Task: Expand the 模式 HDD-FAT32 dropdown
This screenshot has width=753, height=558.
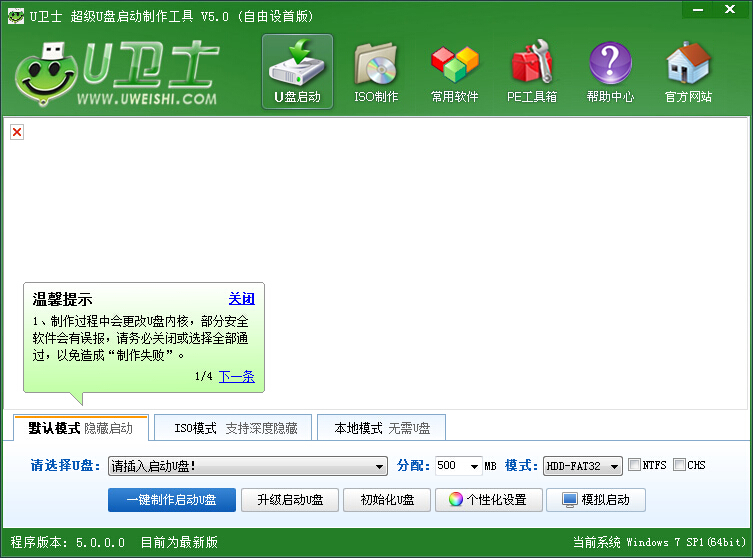Action: [x=583, y=466]
